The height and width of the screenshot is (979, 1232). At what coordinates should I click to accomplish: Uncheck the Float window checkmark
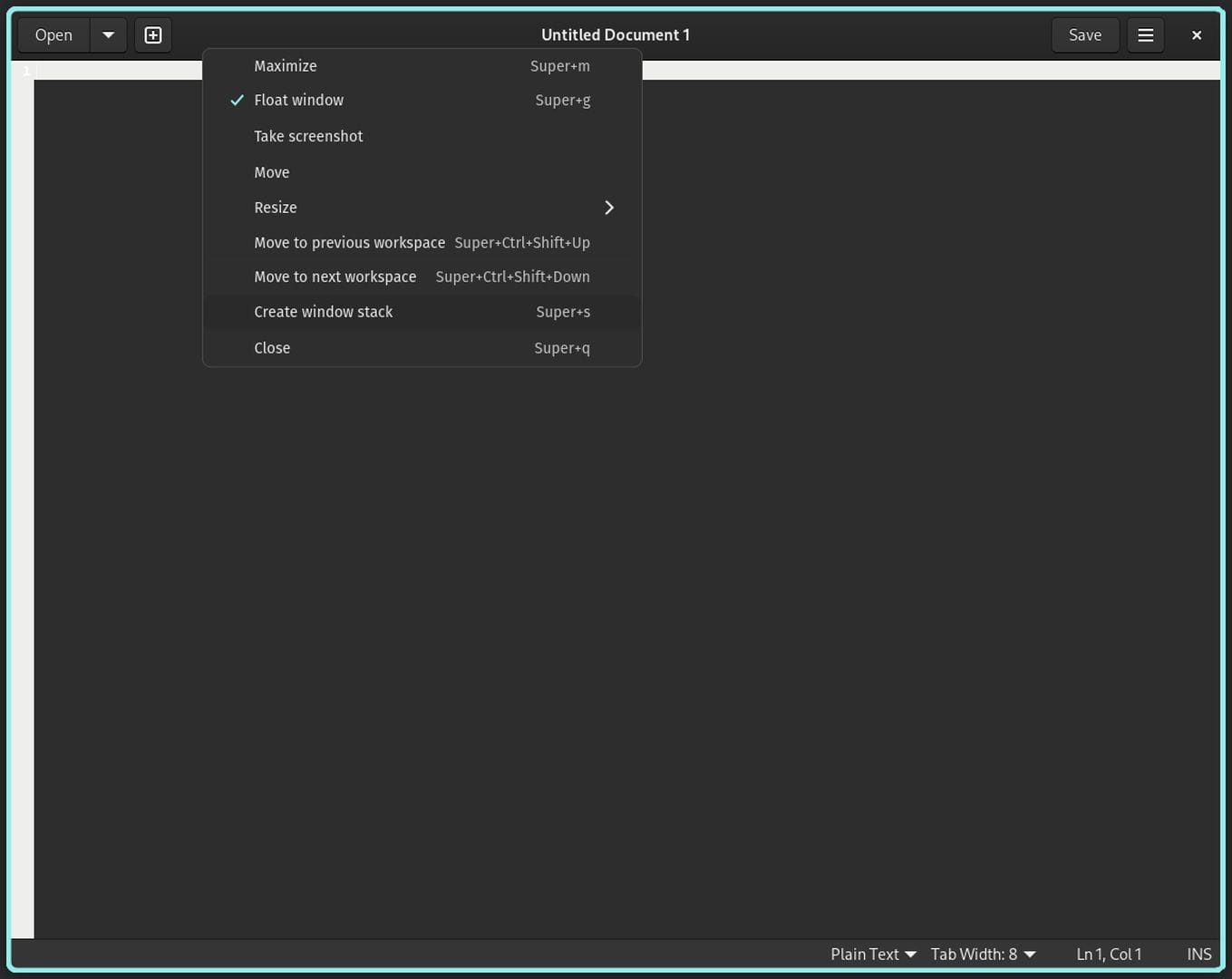point(237,100)
